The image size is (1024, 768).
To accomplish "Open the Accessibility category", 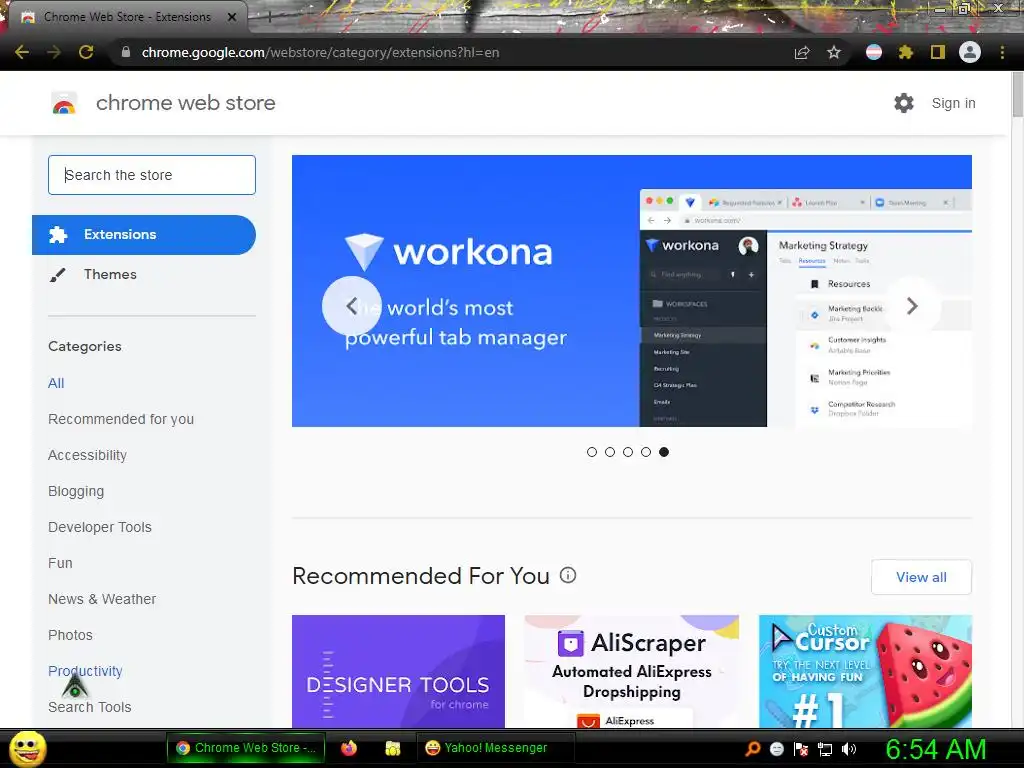I will tap(88, 455).
